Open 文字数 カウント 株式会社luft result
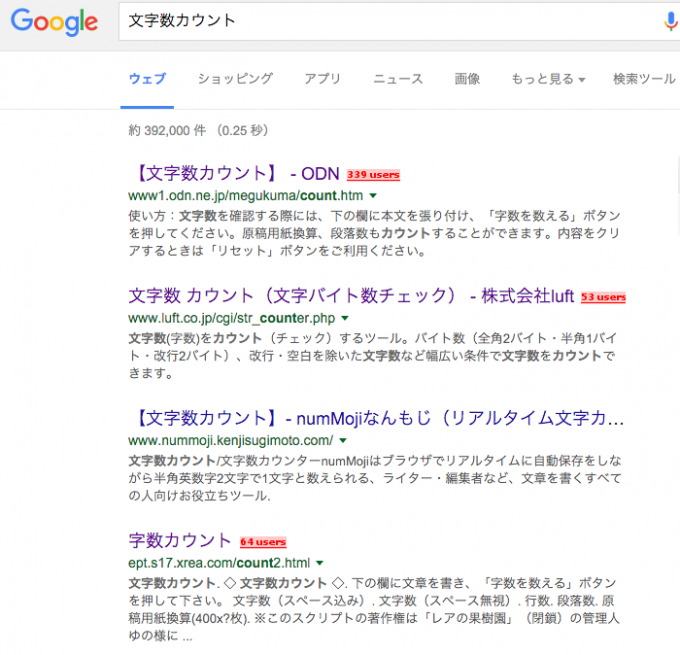This screenshot has height=655, width=680. [351, 296]
